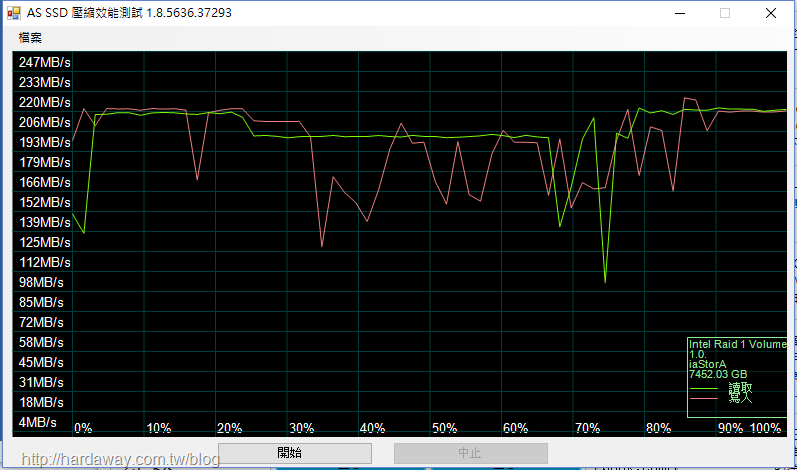
Task: Click the disabled 中止 button
Action: click(471, 453)
